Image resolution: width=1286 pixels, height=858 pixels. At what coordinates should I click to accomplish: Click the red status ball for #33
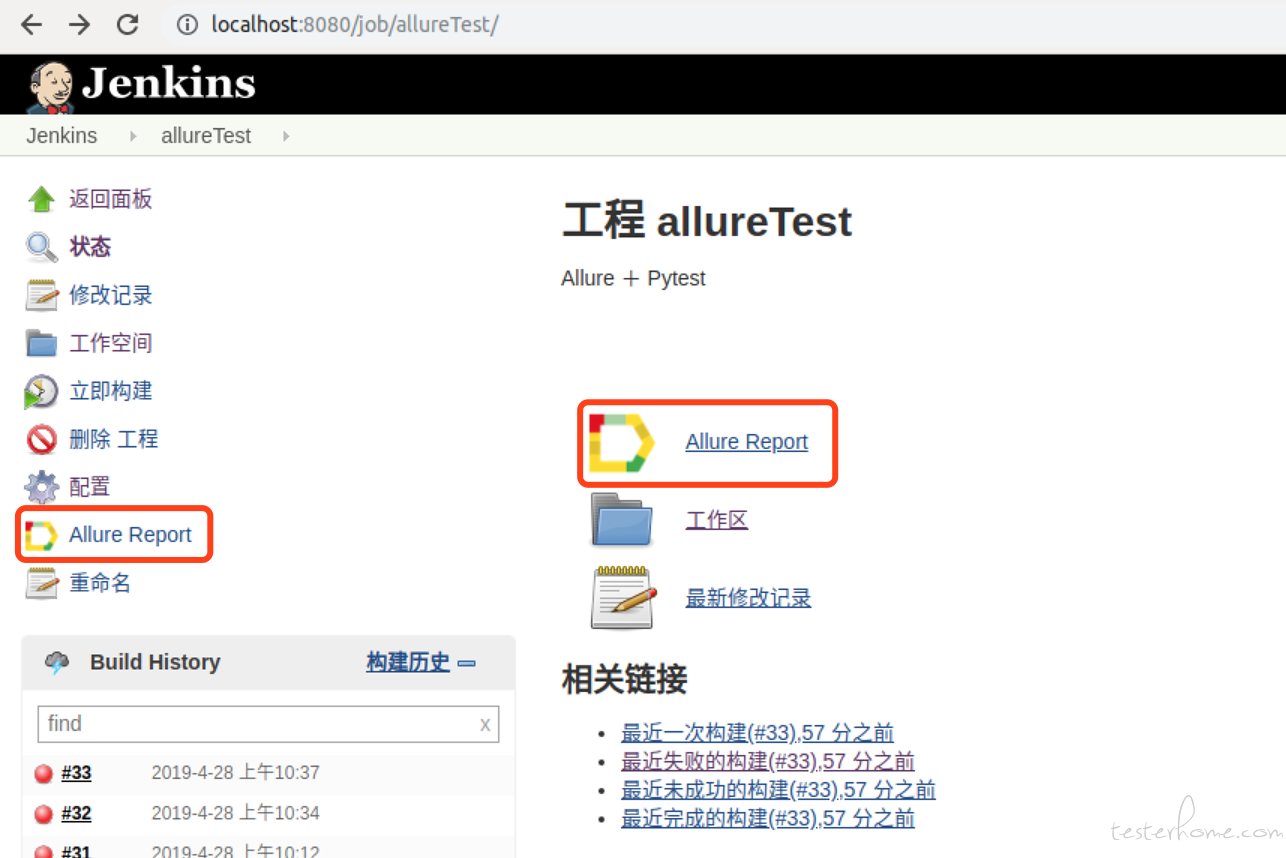(43, 773)
